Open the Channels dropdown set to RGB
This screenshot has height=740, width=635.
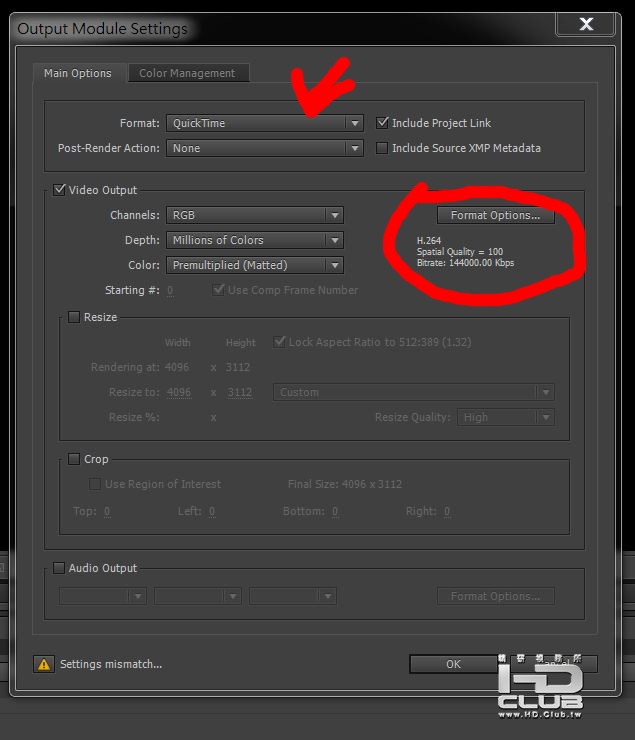255,215
